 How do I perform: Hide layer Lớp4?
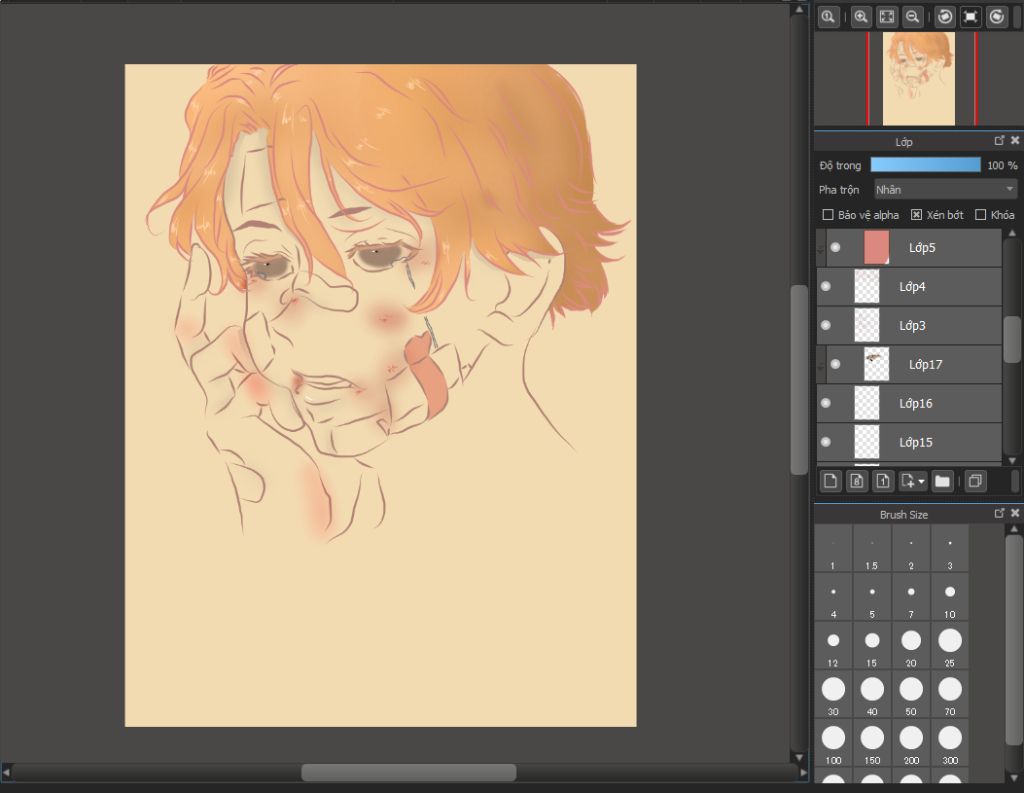(x=825, y=286)
